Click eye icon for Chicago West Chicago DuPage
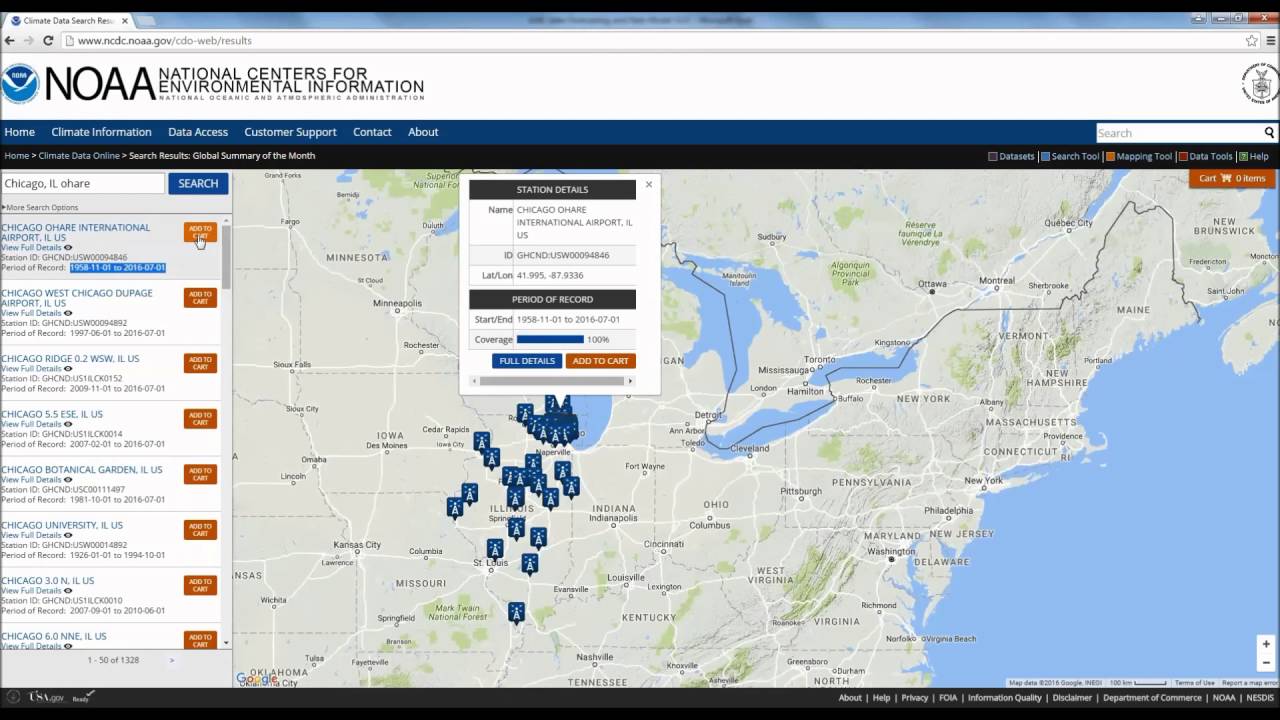The image size is (1280, 720). [x=68, y=313]
